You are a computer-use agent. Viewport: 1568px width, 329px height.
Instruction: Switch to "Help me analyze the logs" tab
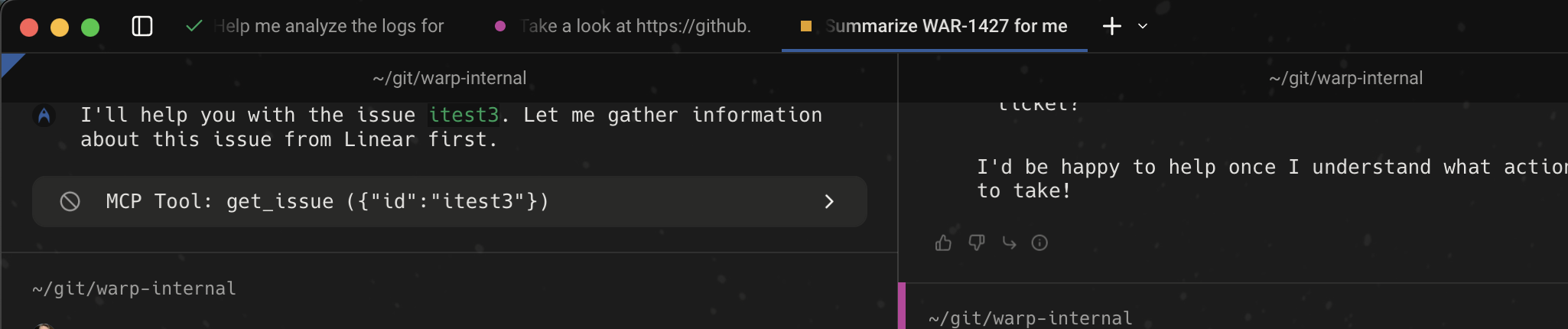[x=329, y=26]
